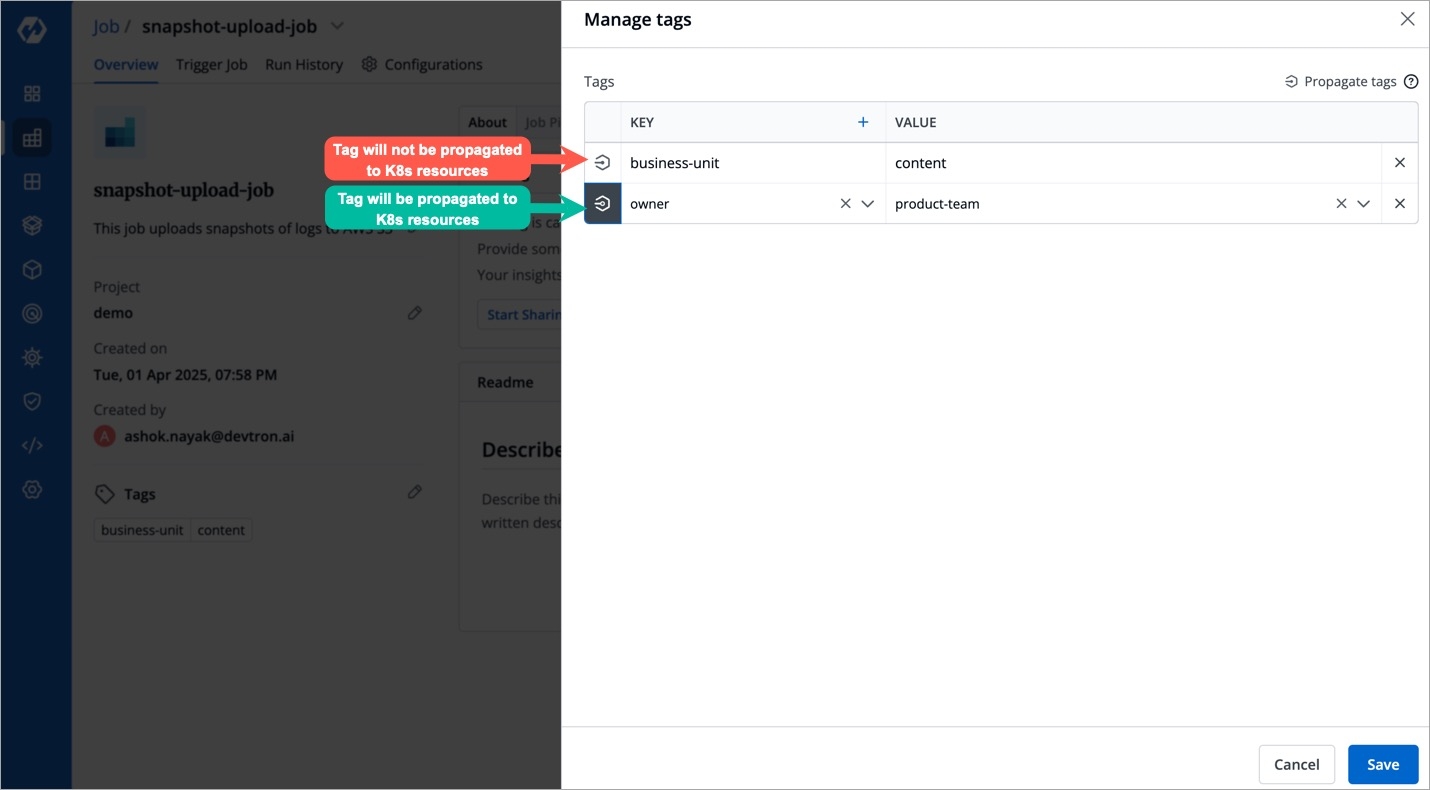
Task: Expand snapshot-upload-job name dropdown chevron
Action: click(337, 25)
